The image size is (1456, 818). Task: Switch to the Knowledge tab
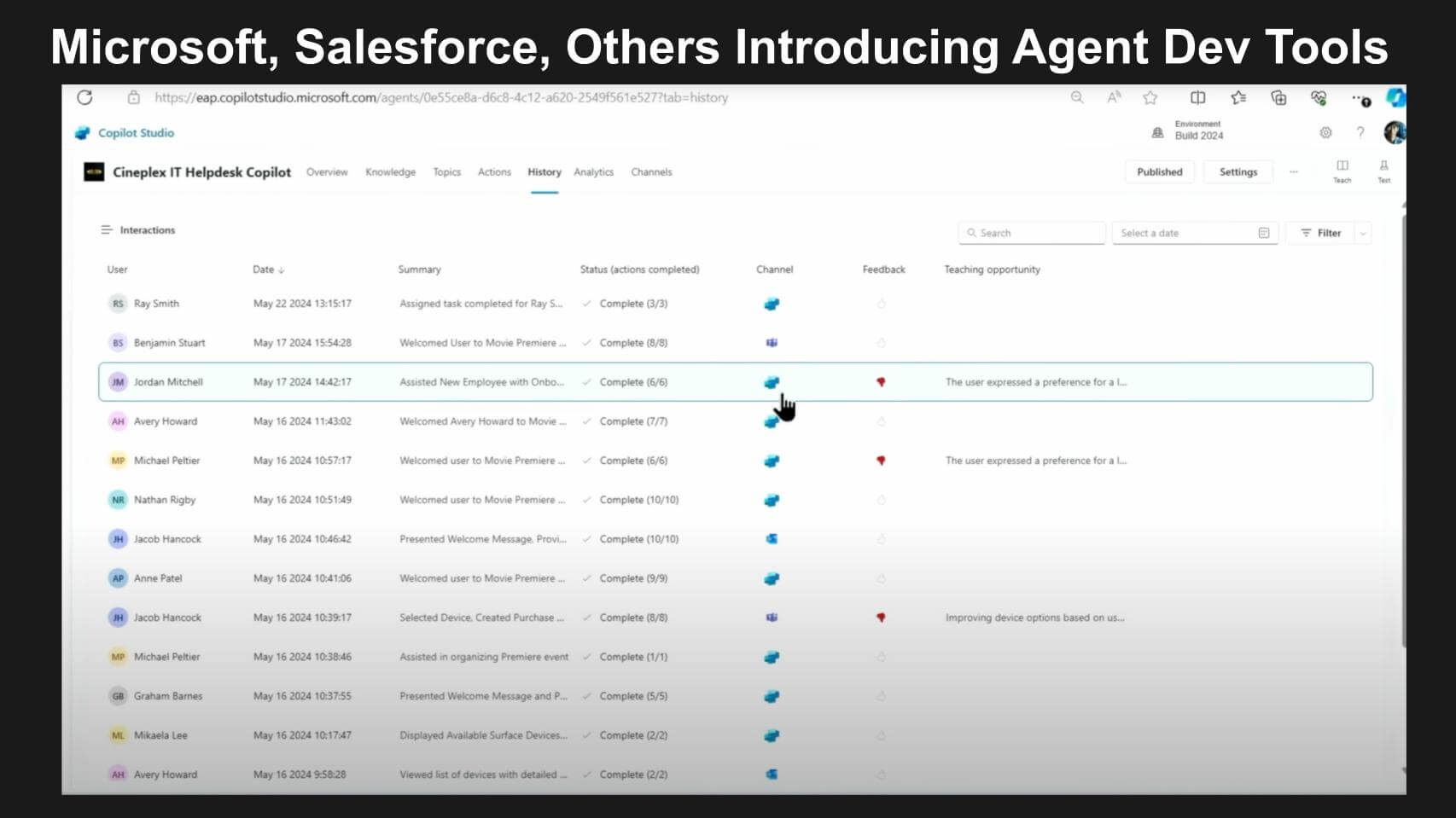390,172
